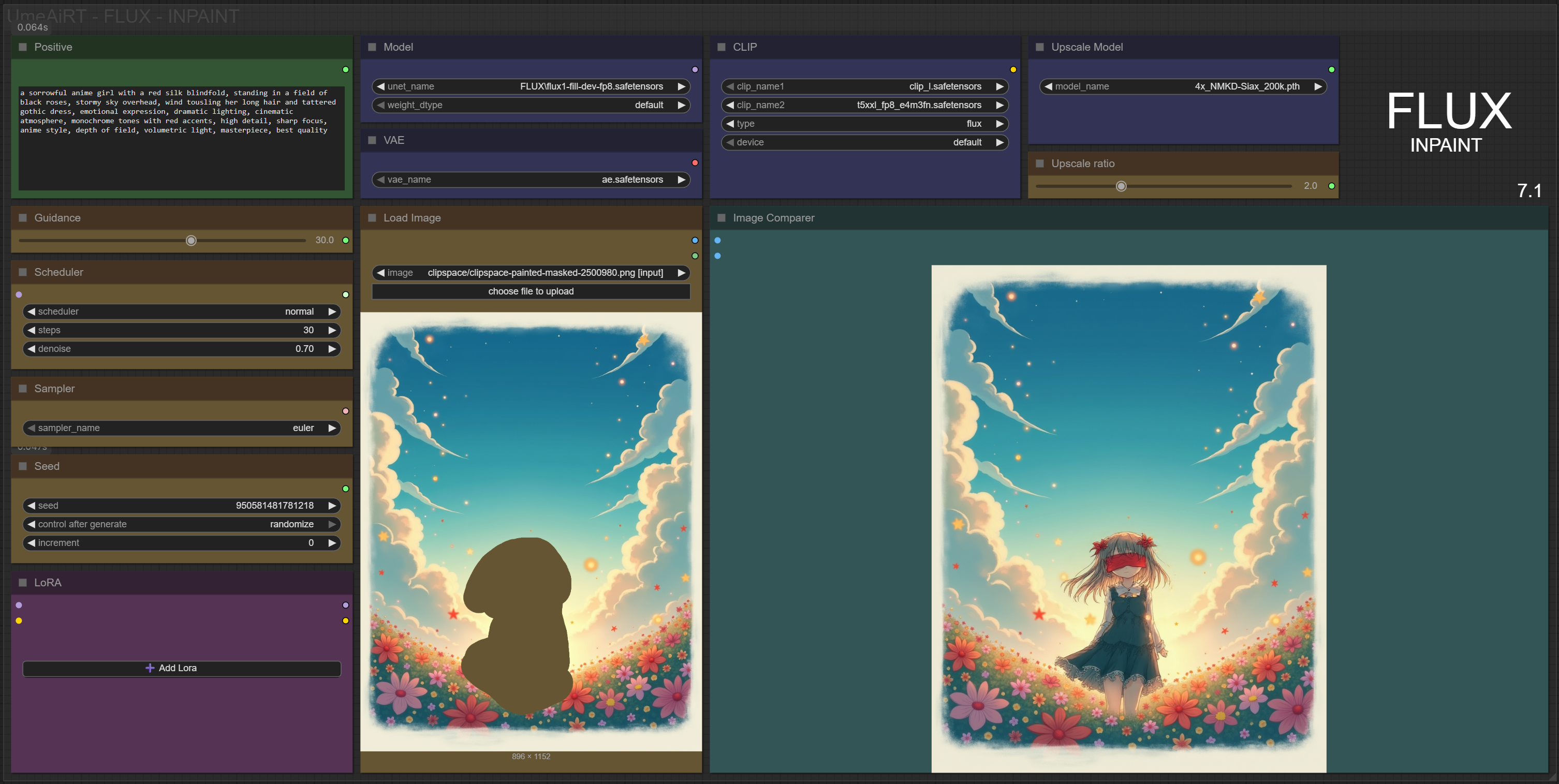Click the next arrow on clip_name2
The height and width of the screenshot is (784, 1559).
(x=1000, y=105)
